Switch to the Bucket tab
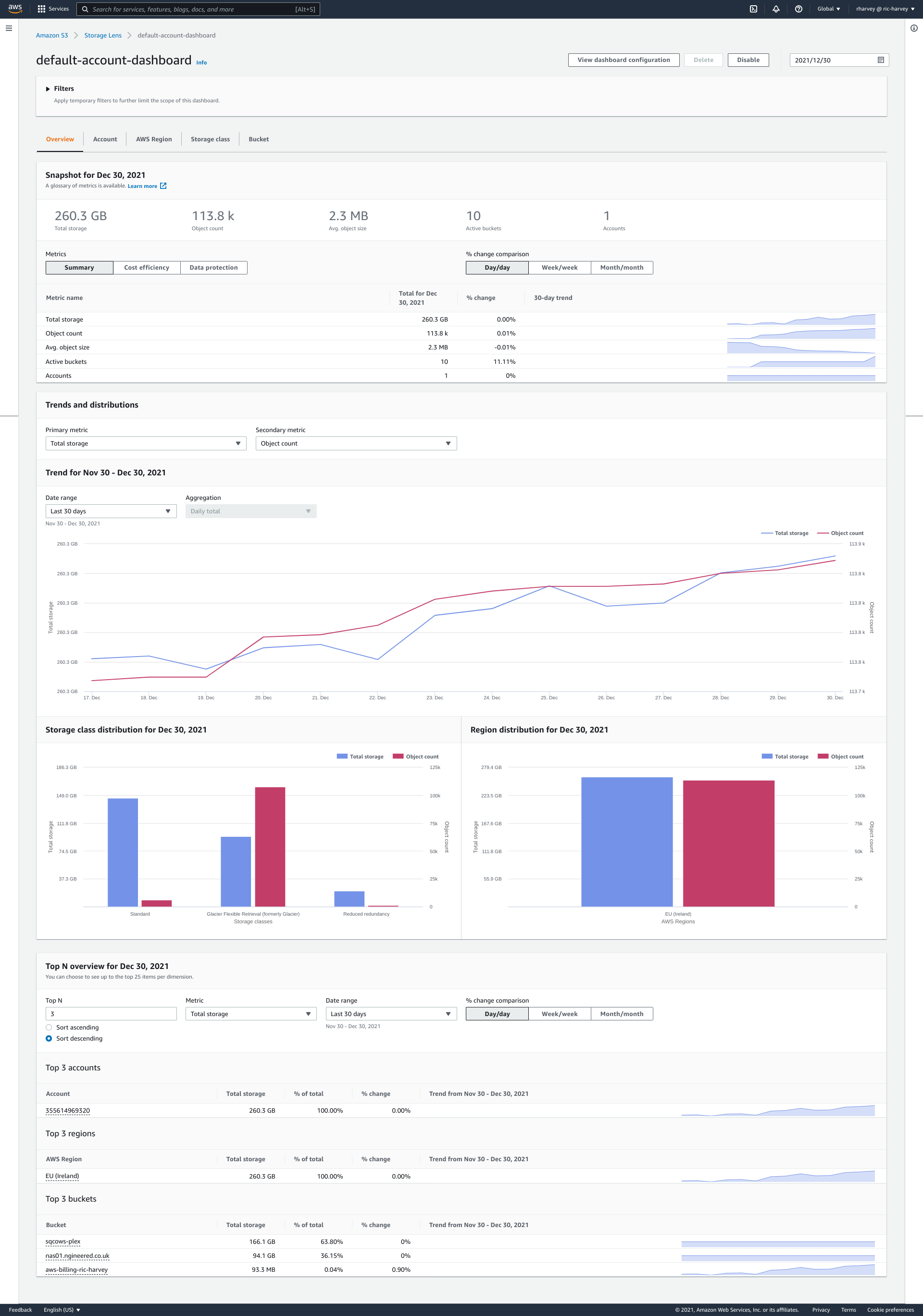 click(259, 139)
